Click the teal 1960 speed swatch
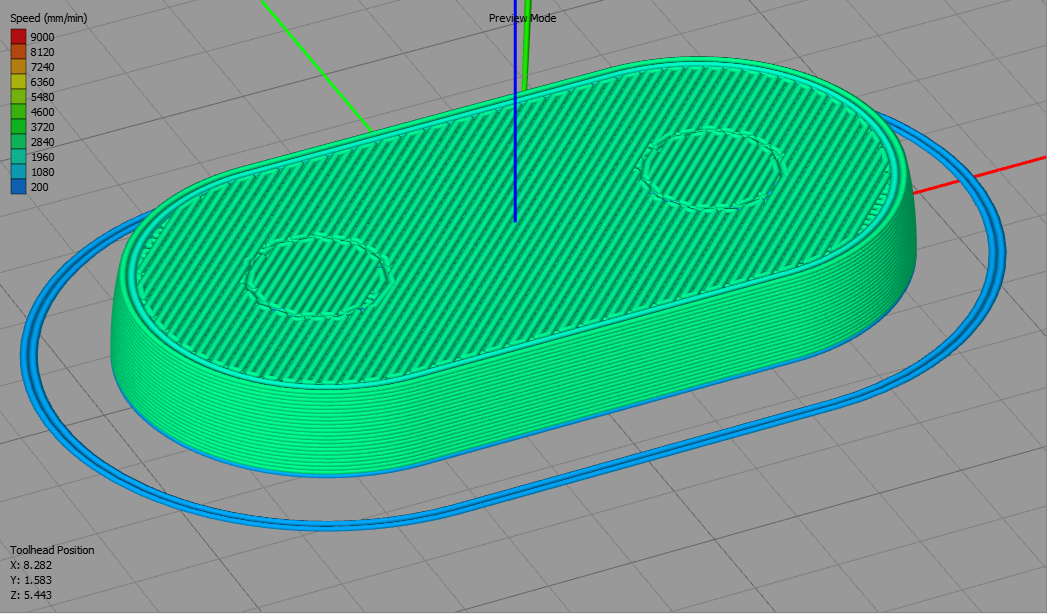1047x614 pixels. pos(18,158)
